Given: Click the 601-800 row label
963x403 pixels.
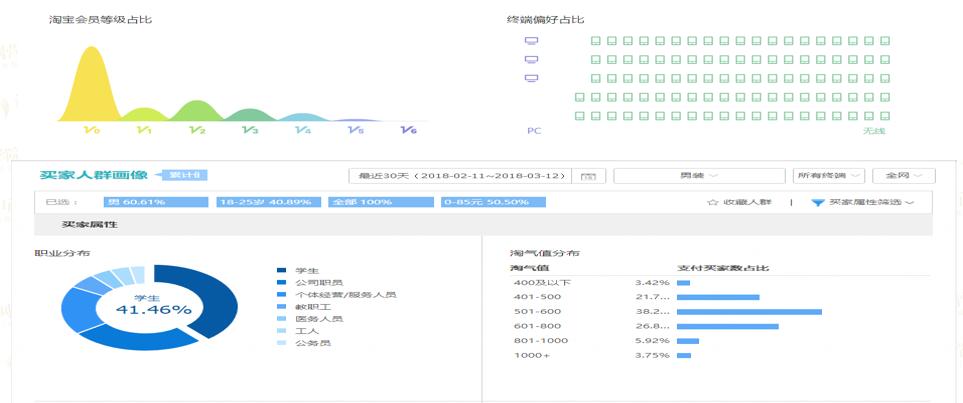Looking at the screenshot, I should 537,326.
